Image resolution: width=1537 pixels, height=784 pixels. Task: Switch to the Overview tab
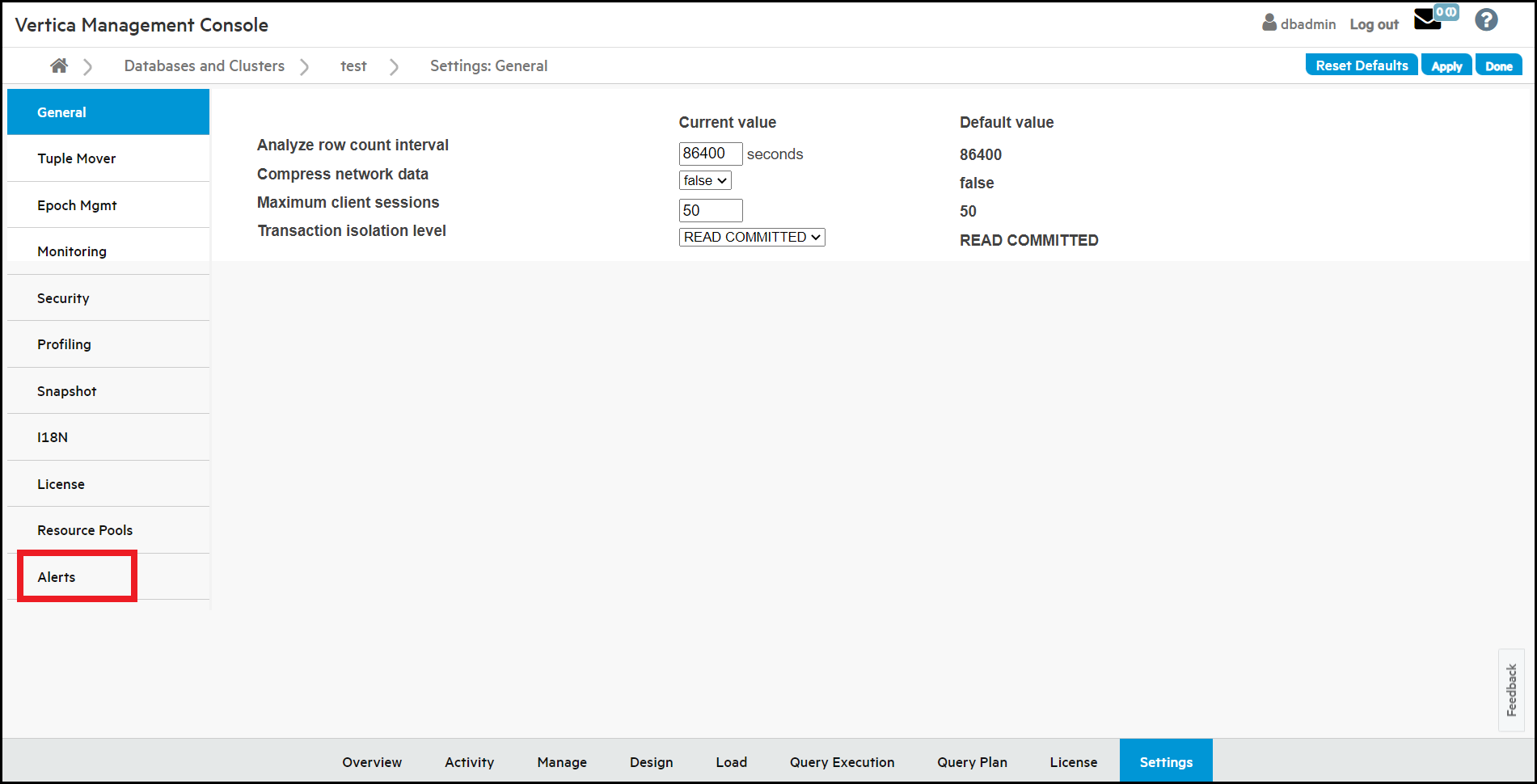pyautogui.click(x=372, y=762)
